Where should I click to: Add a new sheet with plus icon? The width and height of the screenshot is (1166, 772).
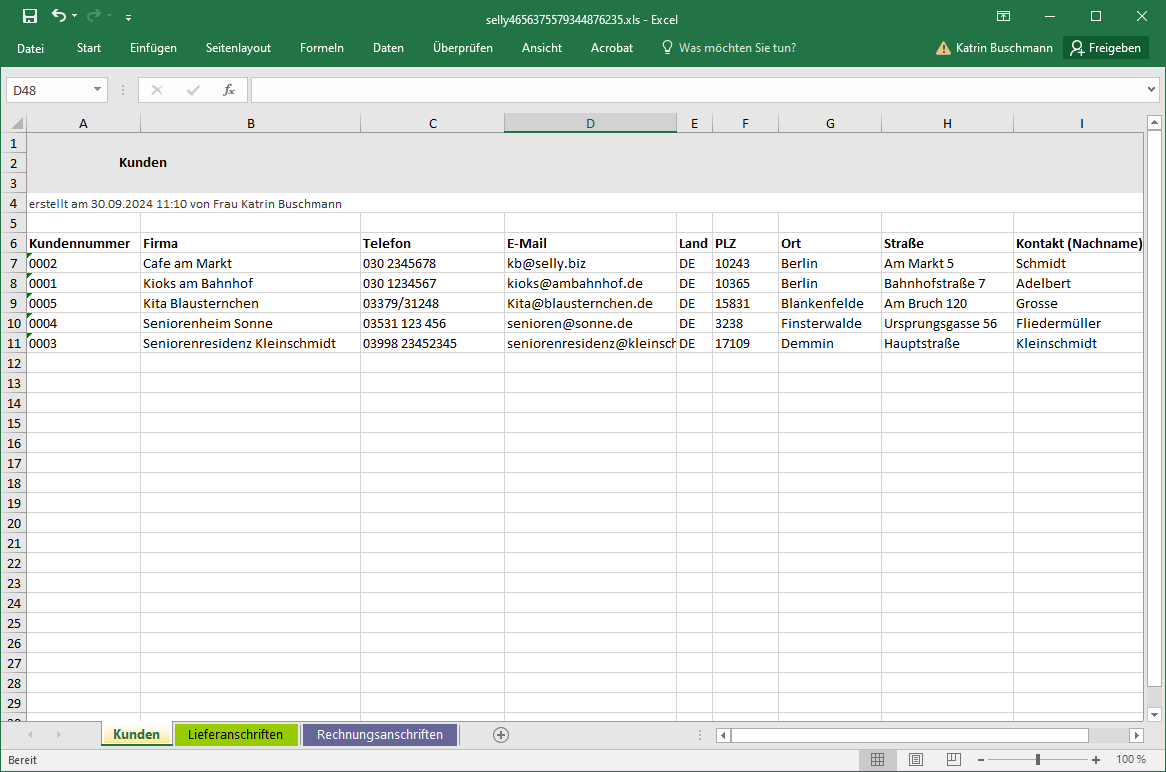(x=501, y=735)
